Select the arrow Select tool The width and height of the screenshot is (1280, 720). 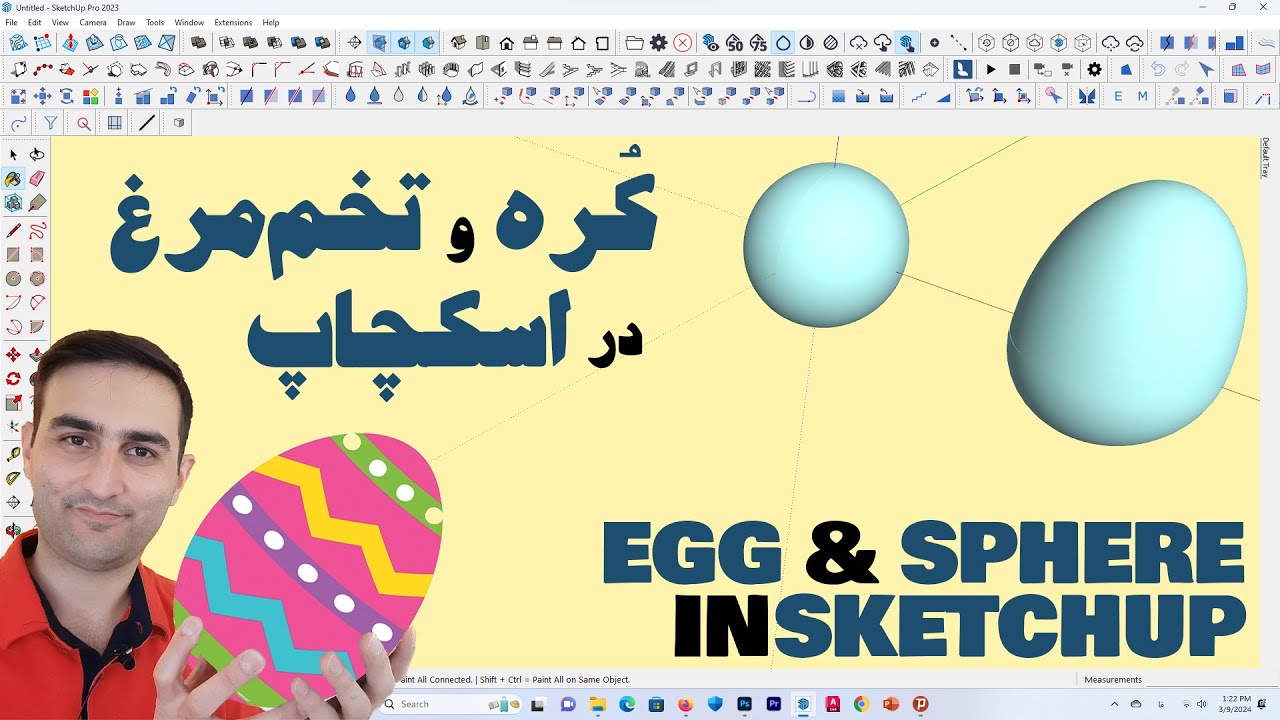coord(13,155)
